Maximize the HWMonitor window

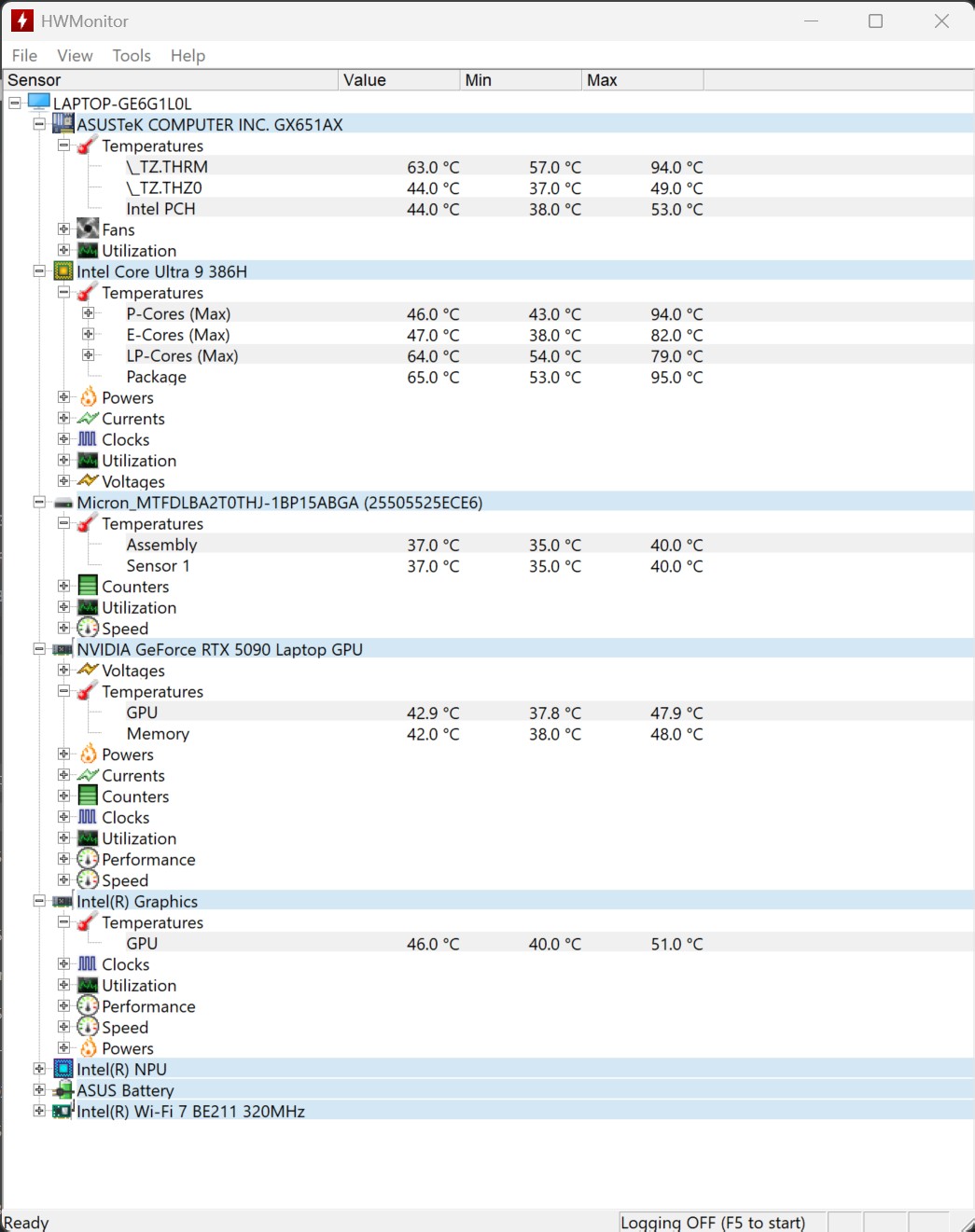coord(875,21)
